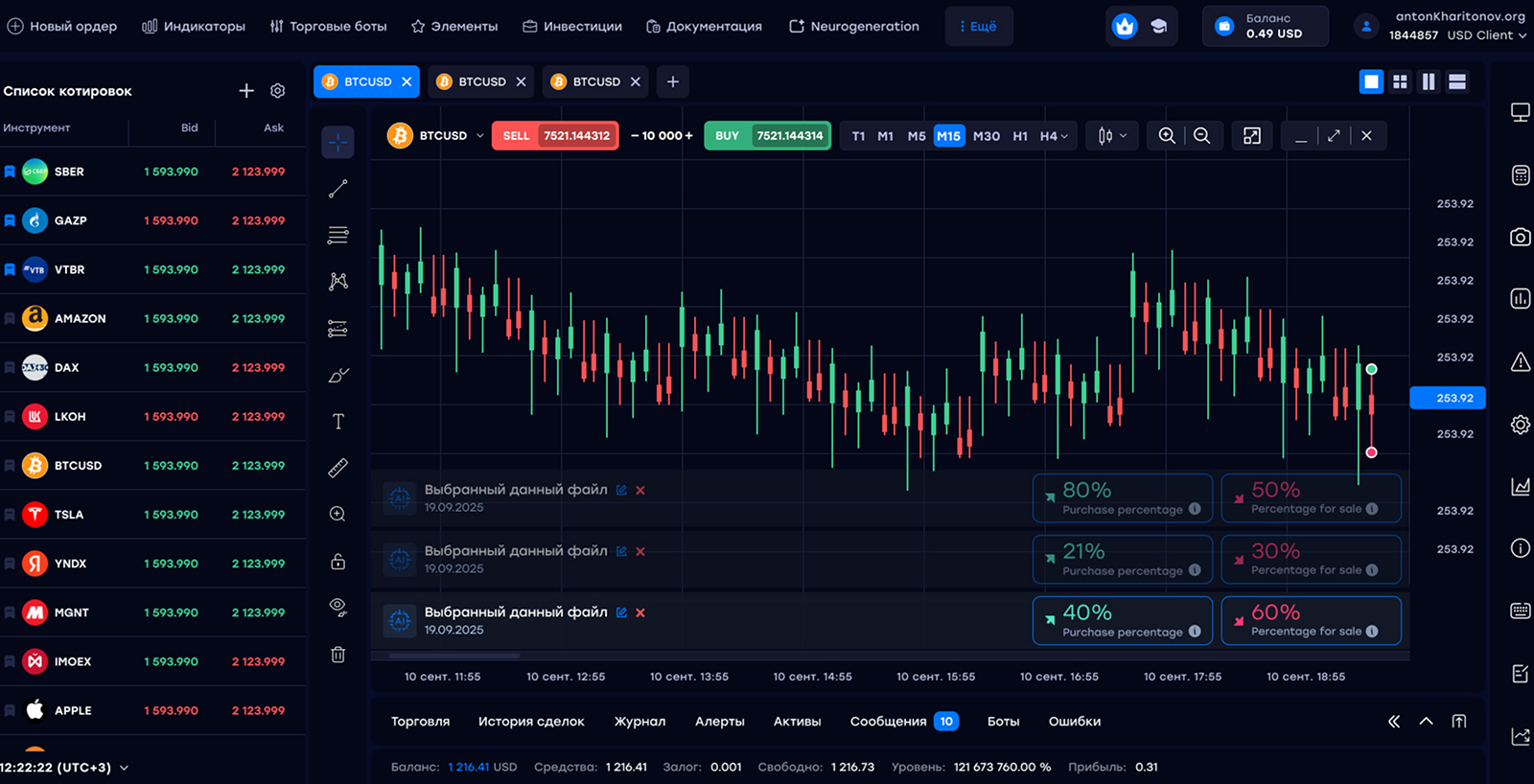Open the История сделок tab
Screen dimensions: 1534x784
pos(531,721)
